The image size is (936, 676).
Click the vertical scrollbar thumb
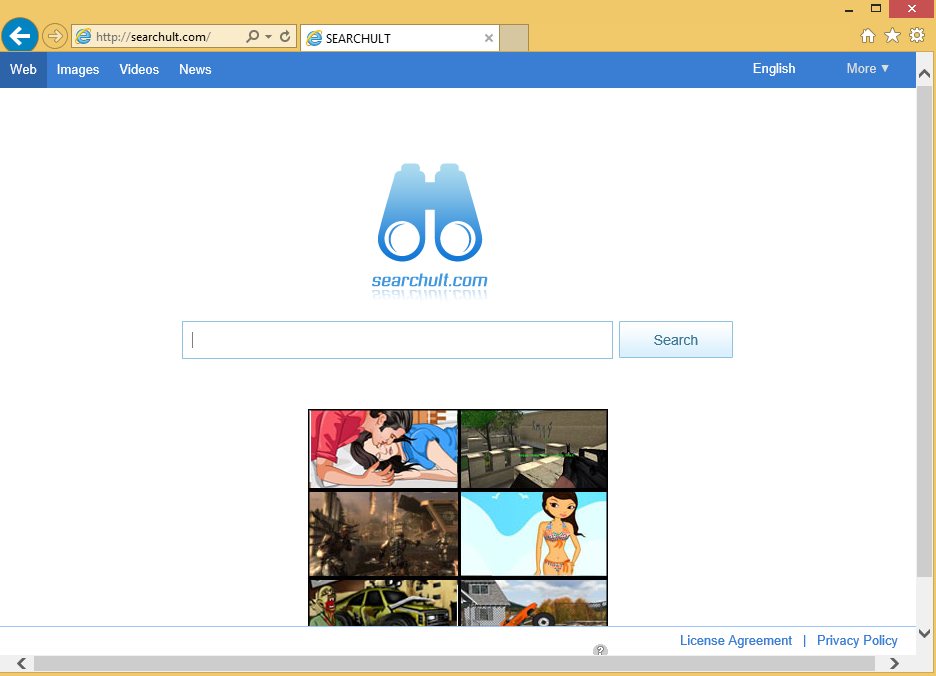pos(924,331)
